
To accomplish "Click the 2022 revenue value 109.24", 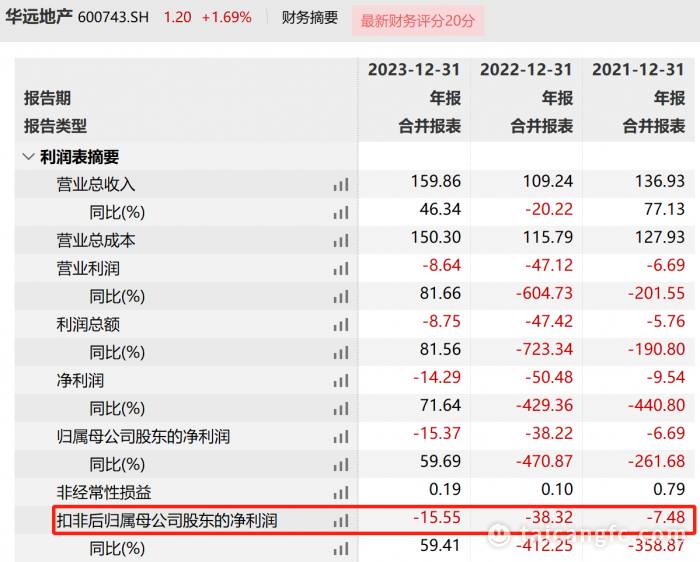I will [548, 181].
